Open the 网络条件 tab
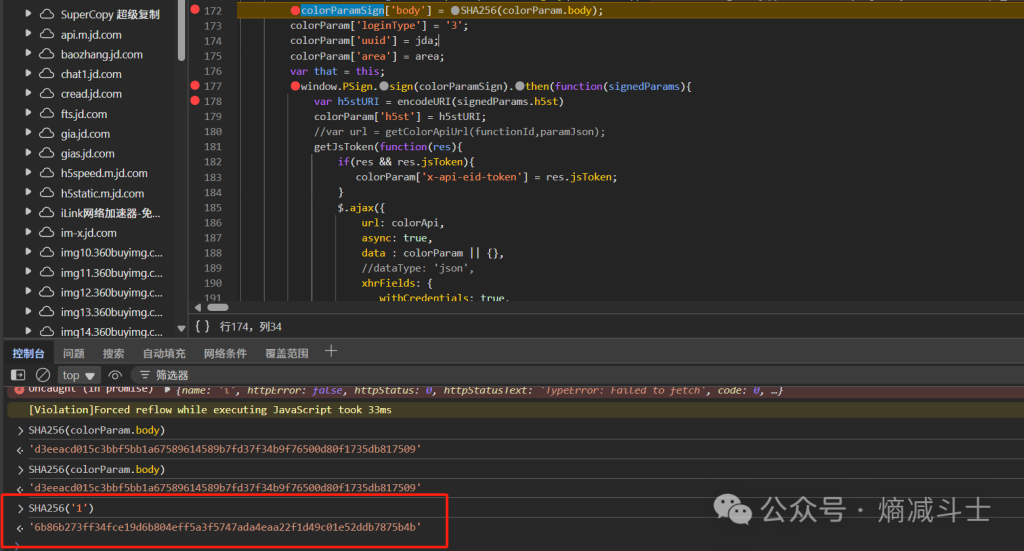The width and height of the screenshot is (1024, 551). click(225, 353)
